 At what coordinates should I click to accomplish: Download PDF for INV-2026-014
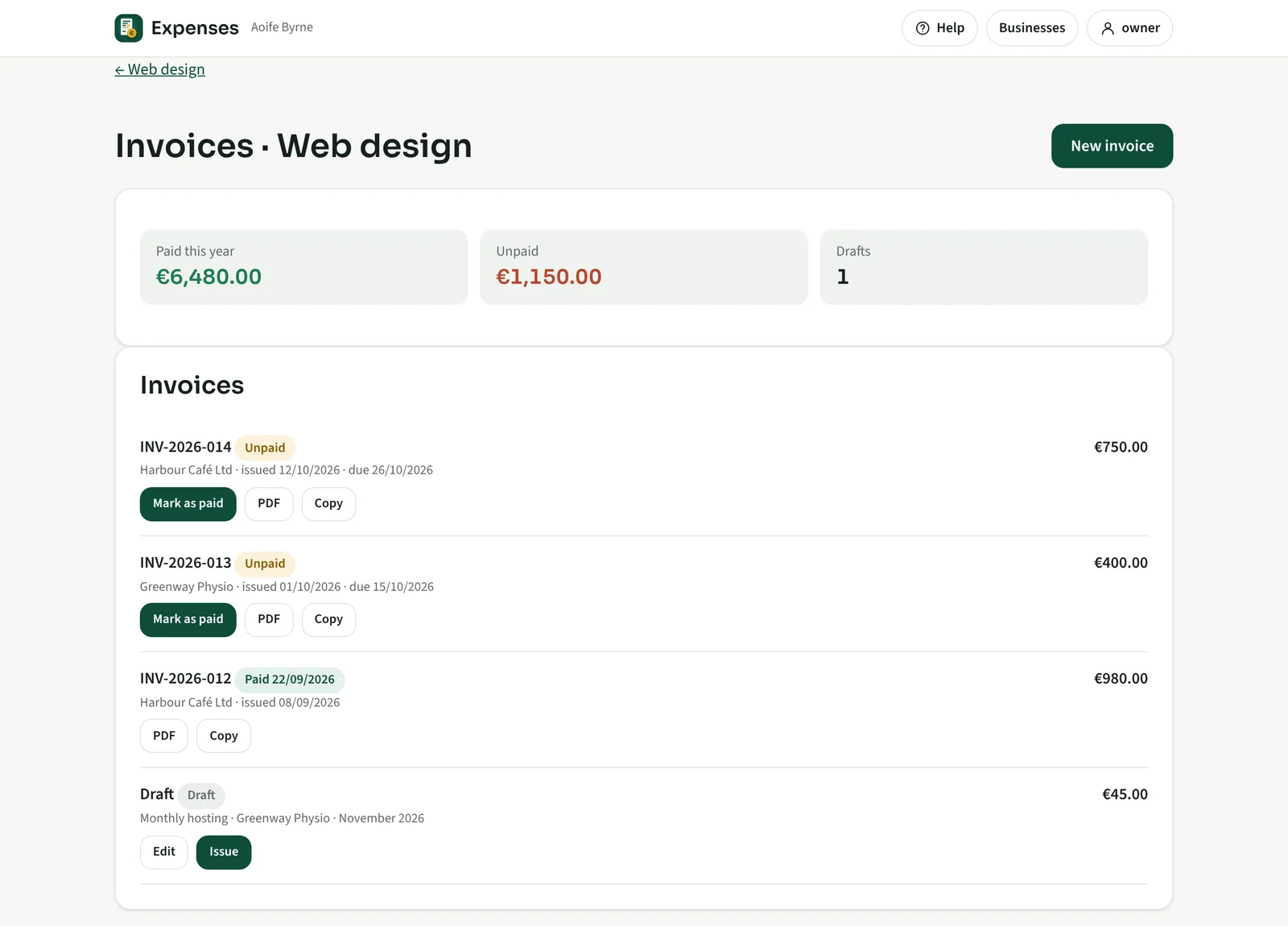[269, 503]
